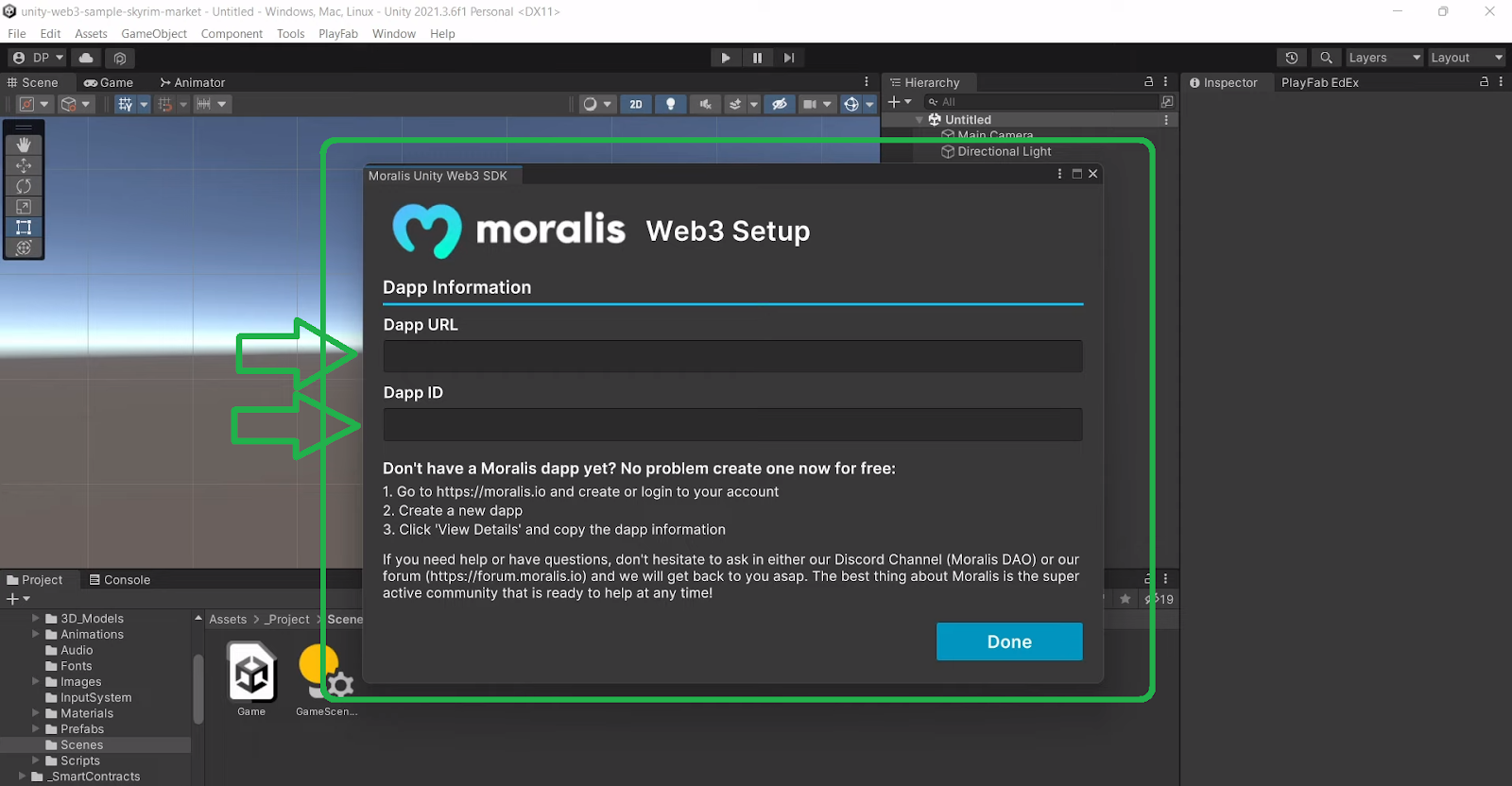Expand the 3D_Models folder

point(36,619)
